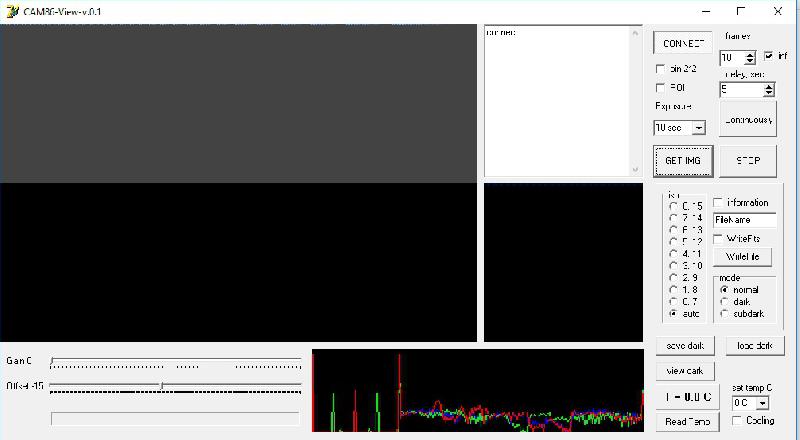Click the view dark button
This screenshot has width=800, height=440.
[x=685, y=371]
